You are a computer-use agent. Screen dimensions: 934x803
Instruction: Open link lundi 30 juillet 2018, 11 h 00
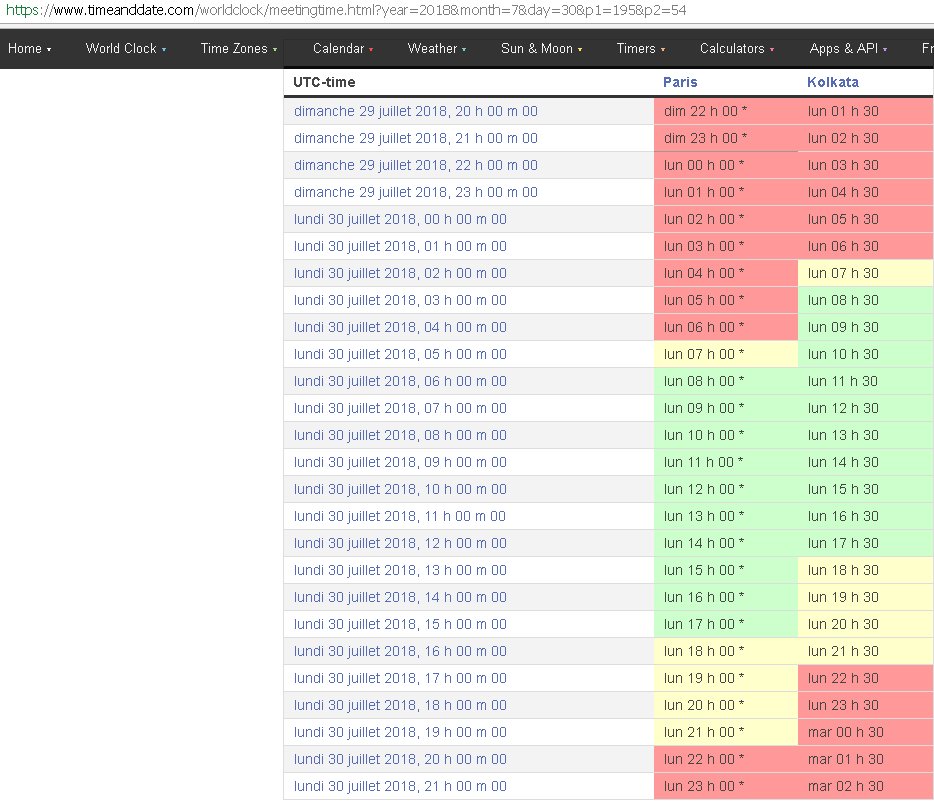point(400,516)
